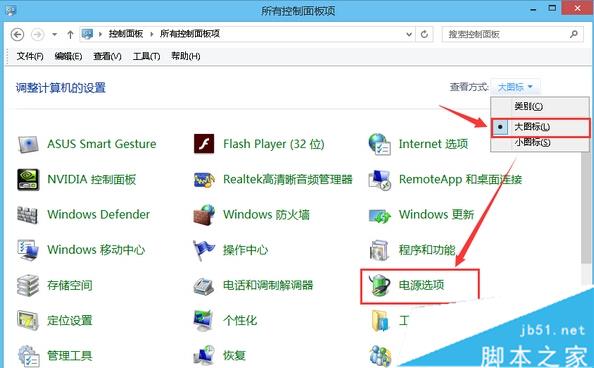Click the Phone and Modem icon
Screen dimensions: 594x368
coord(204,286)
